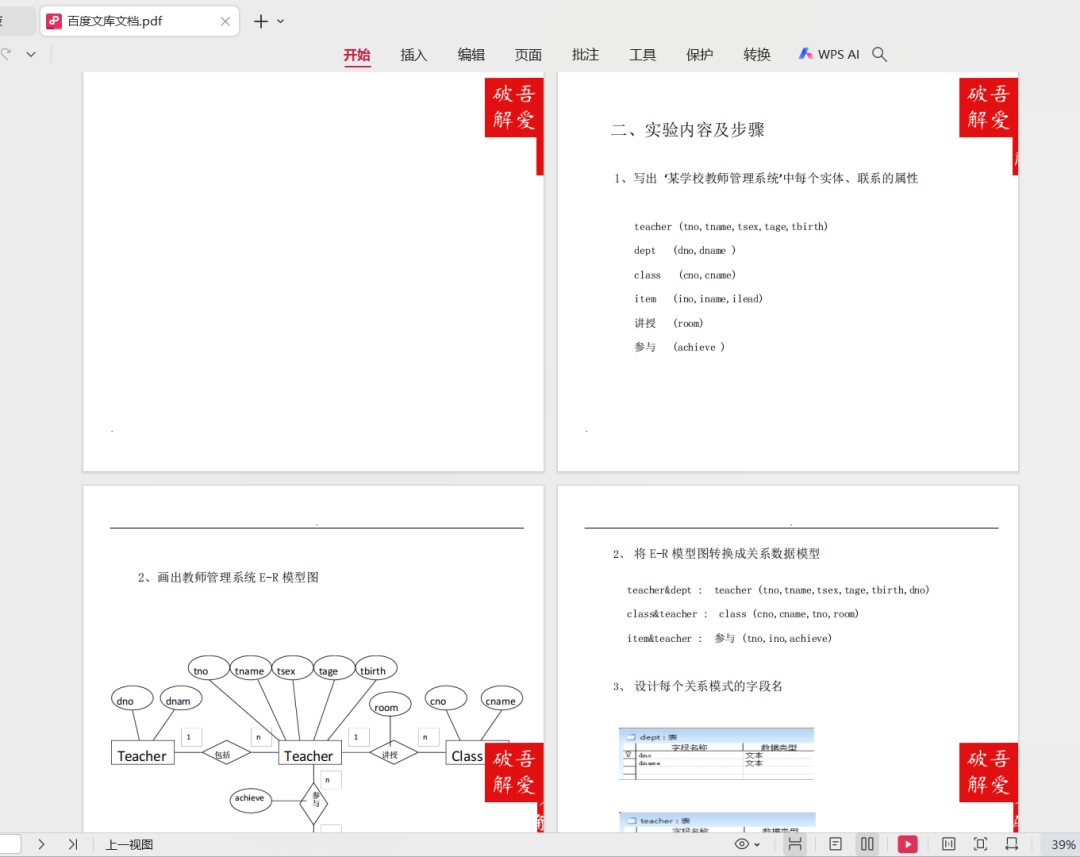This screenshot has width=1080, height=857.
Task: Click the search magnifier icon
Action: [x=880, y=54]
